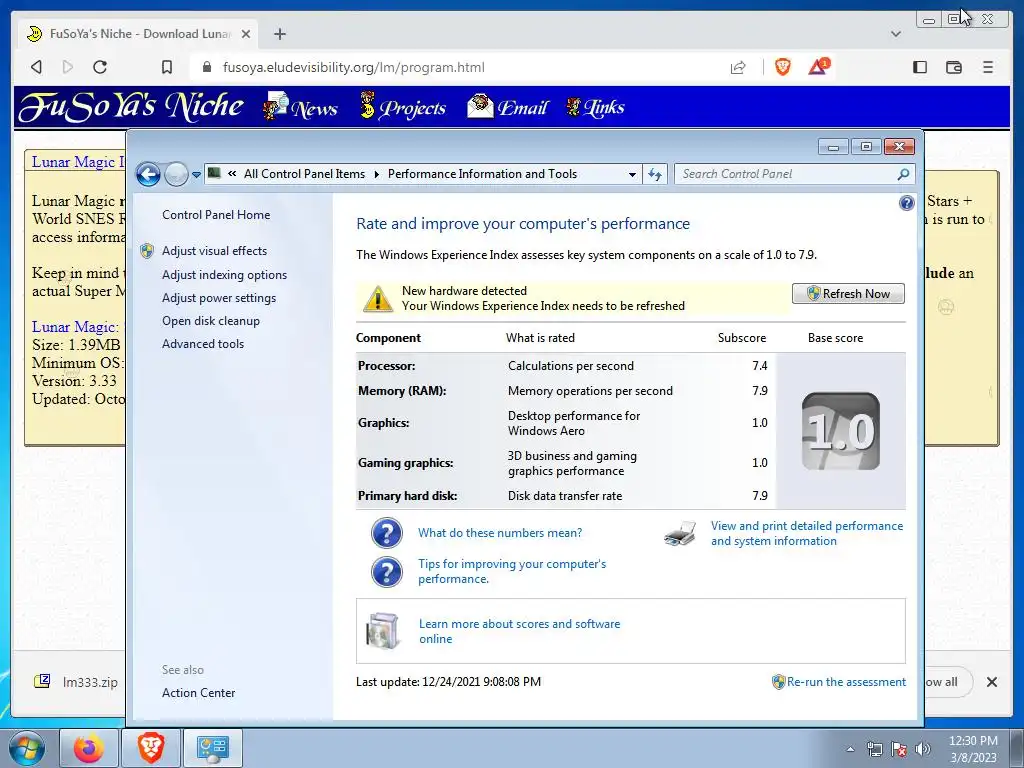The height and width of the screenshot is (768, 1024).
Task: Click the Control Panel forward arrow button
Action: point(176,174)
